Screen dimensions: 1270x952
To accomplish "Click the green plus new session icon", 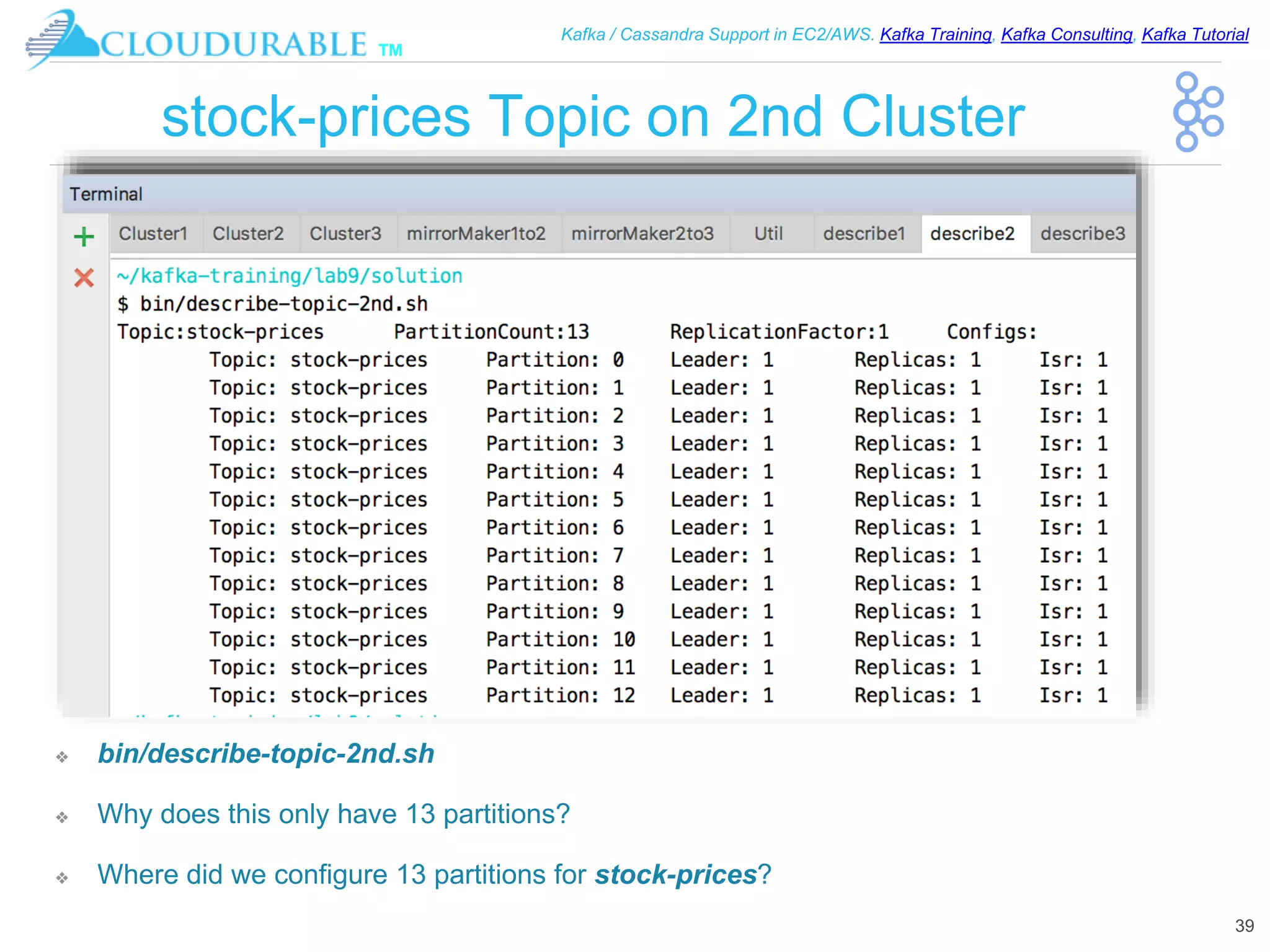I will (x=84, y=237).
